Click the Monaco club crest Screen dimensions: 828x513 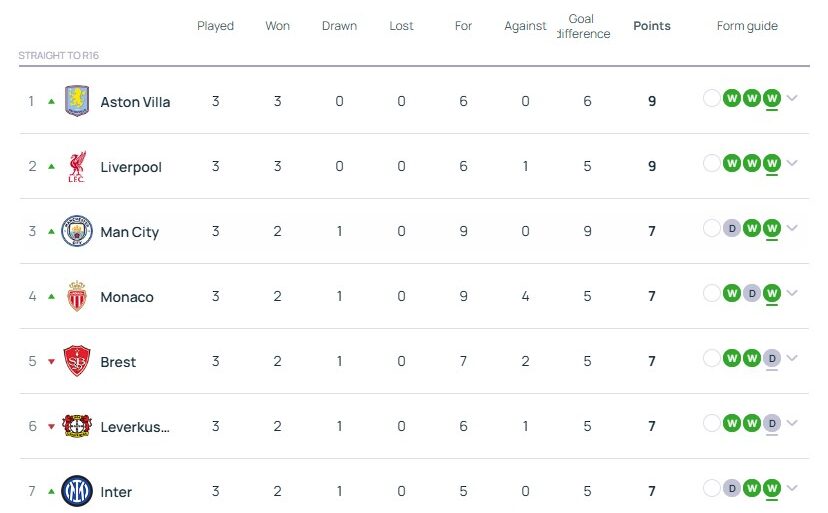[x=77, y=296]
